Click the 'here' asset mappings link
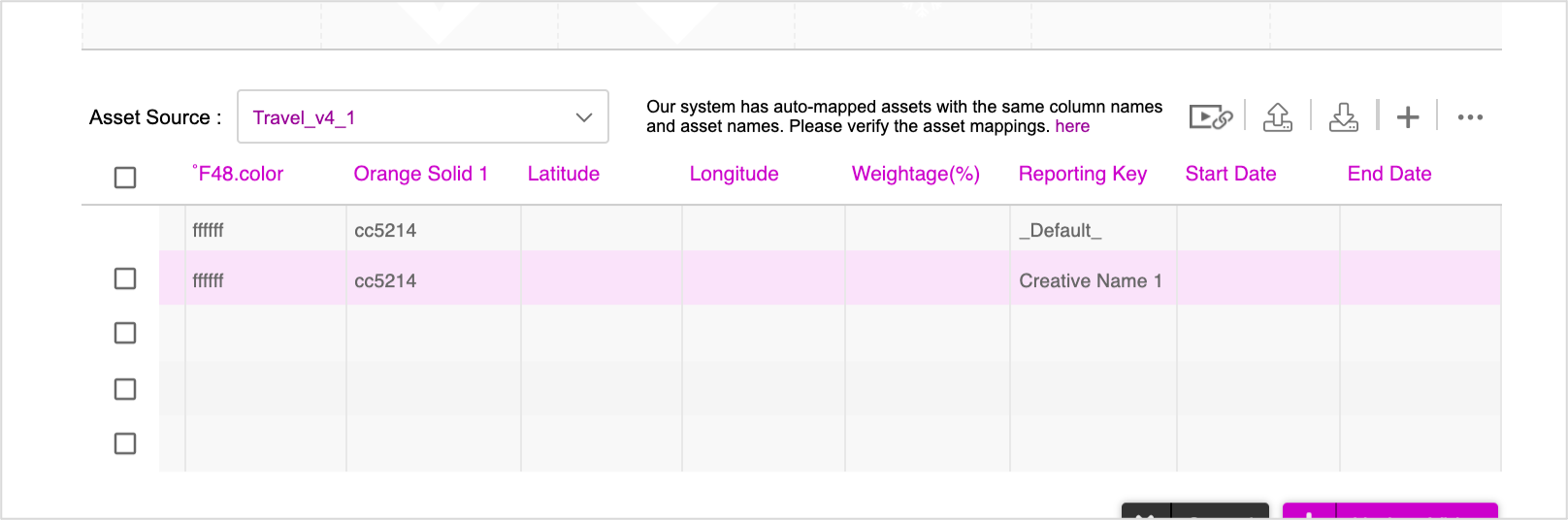Image resolution: width=1568 pixels, height=520 pixels. click(x=1072, y=126)
